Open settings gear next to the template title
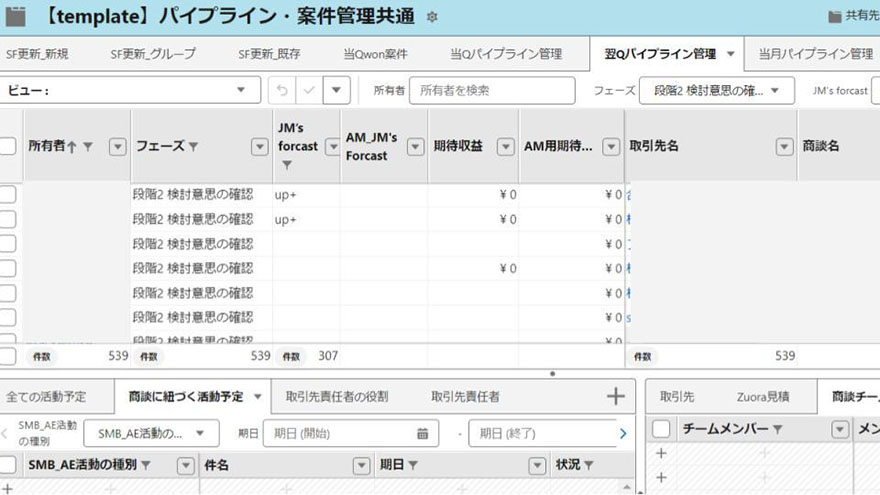Image resolution: width=880 pixels, height=495 pixels. (432, 17)
